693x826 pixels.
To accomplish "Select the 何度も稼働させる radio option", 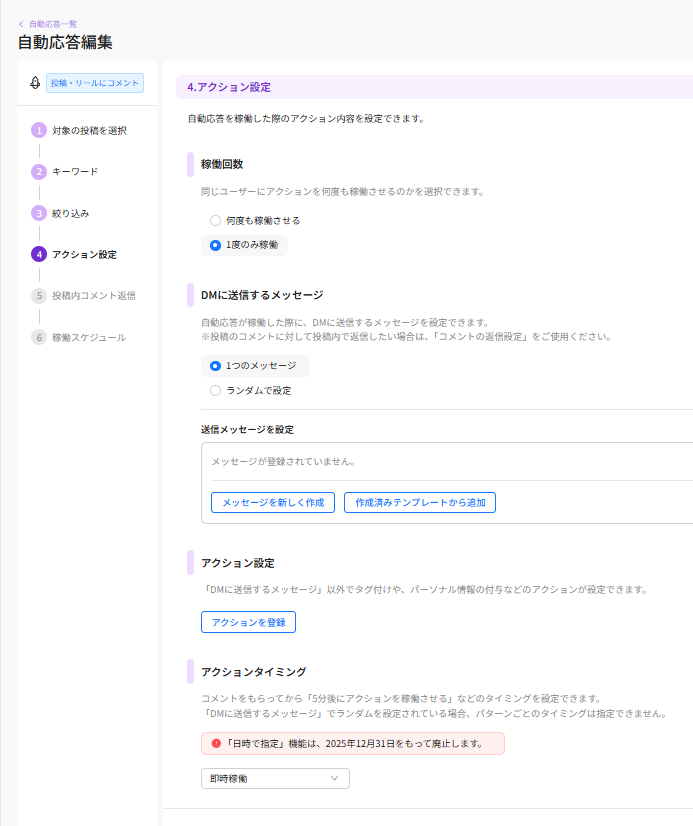I will point(215,220).
